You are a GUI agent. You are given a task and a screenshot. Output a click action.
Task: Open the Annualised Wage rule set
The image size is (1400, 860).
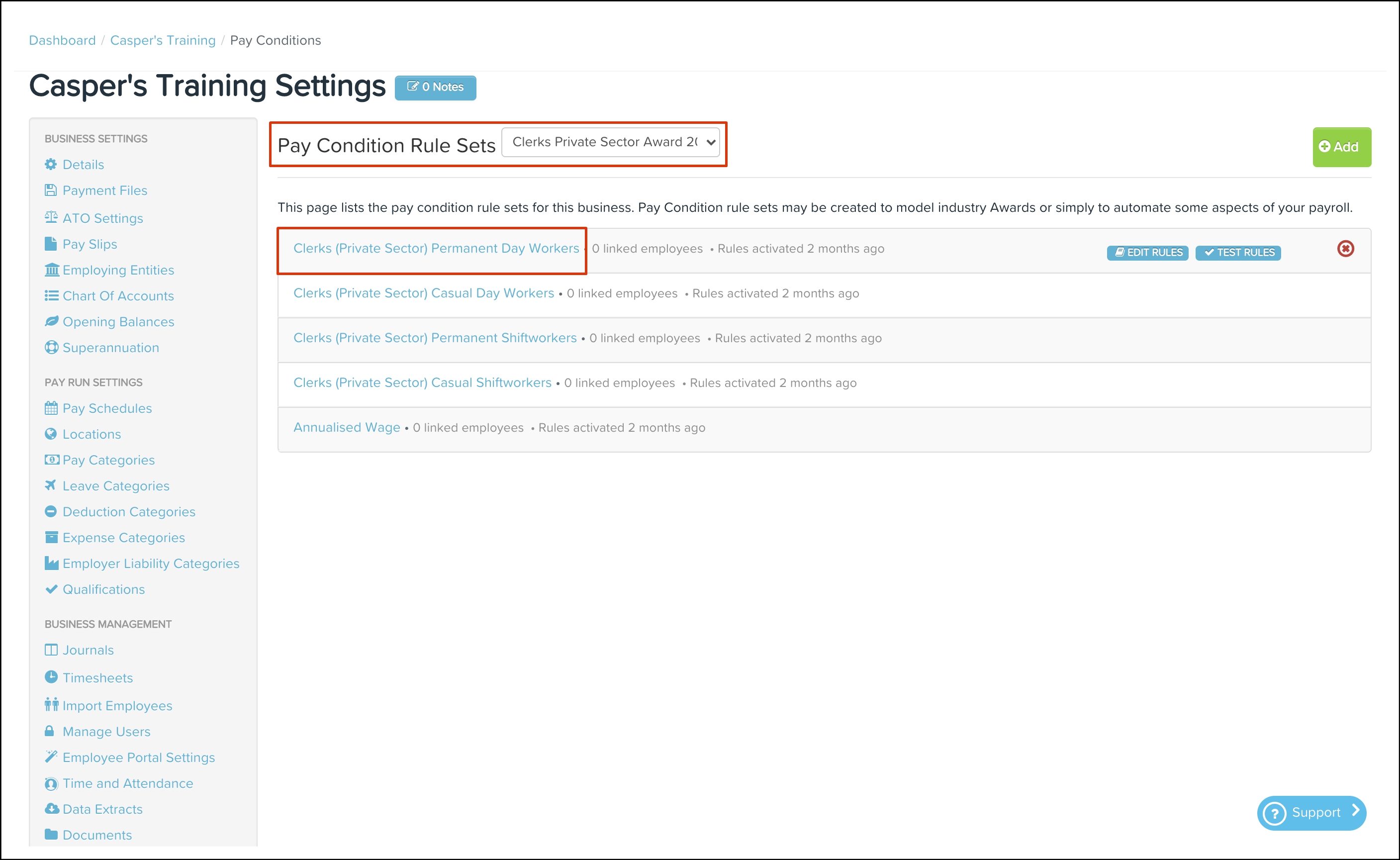[346, 428]
